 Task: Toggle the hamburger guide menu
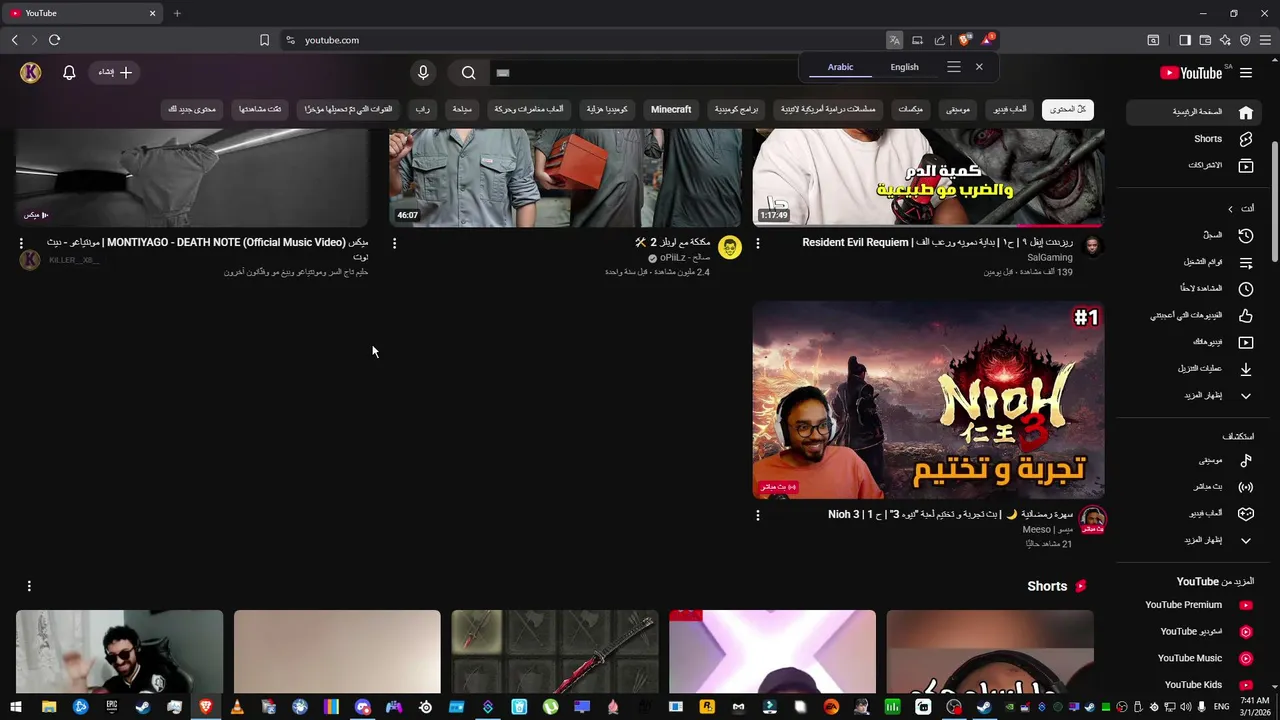1246,73
